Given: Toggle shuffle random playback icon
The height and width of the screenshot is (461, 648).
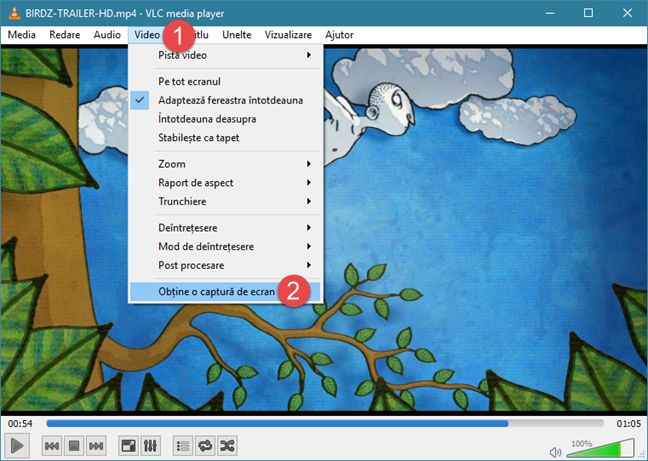Looking at the screenshot, I should pyautogui.click(x=227, y=446).
